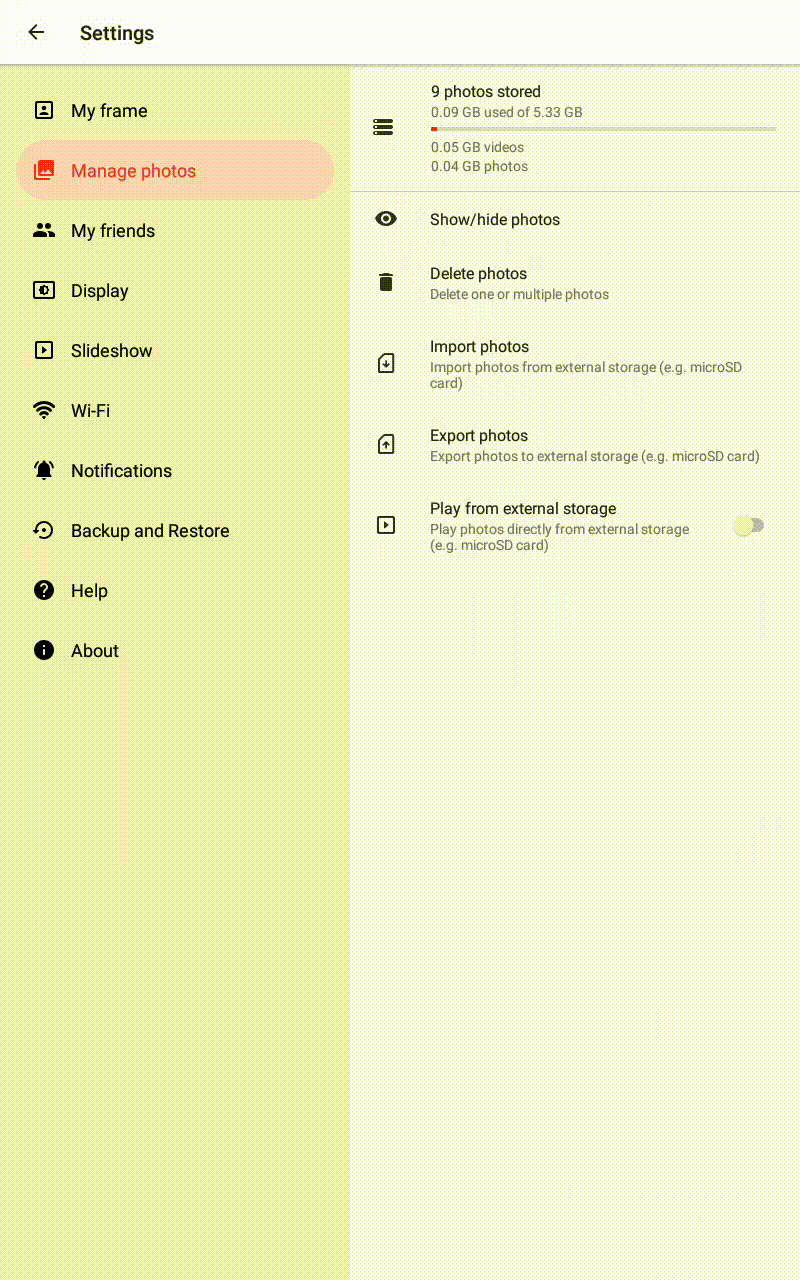Image resolution: width=800 pixels, height=1280 pixels.
Task: Open the Manage photos section
Action: tap(175, 170)
